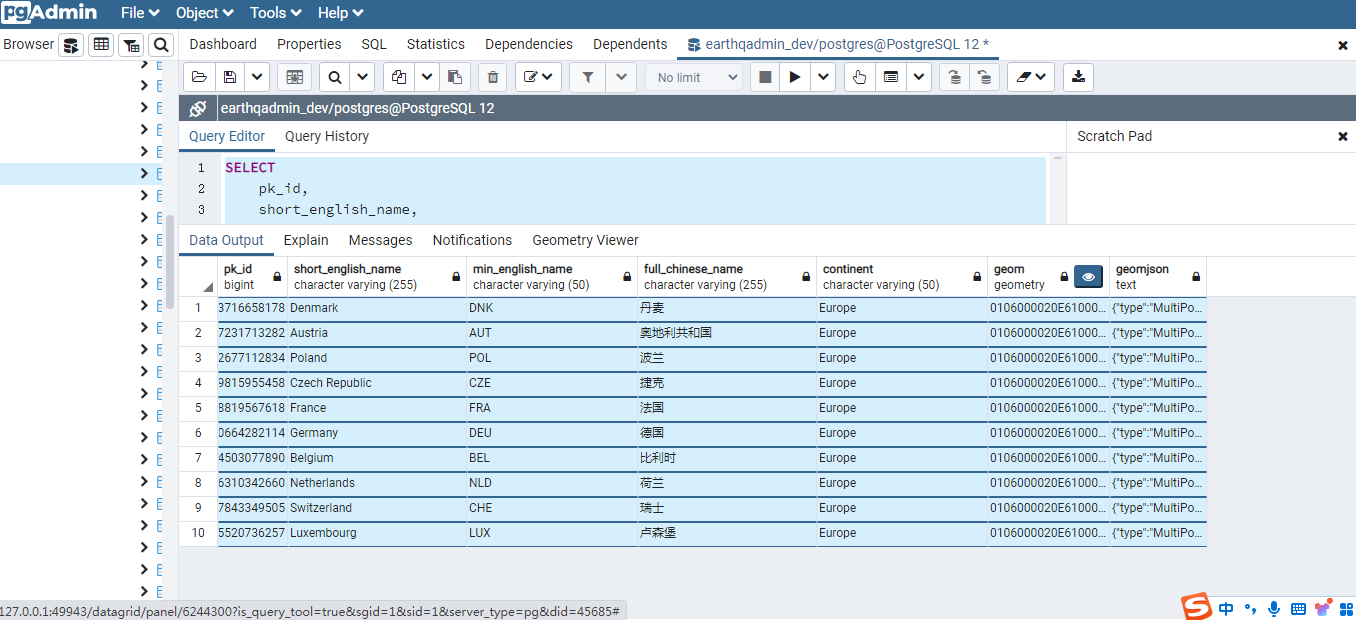Save the query file
Screen dimensions: 1356x620
click(230, 77)
